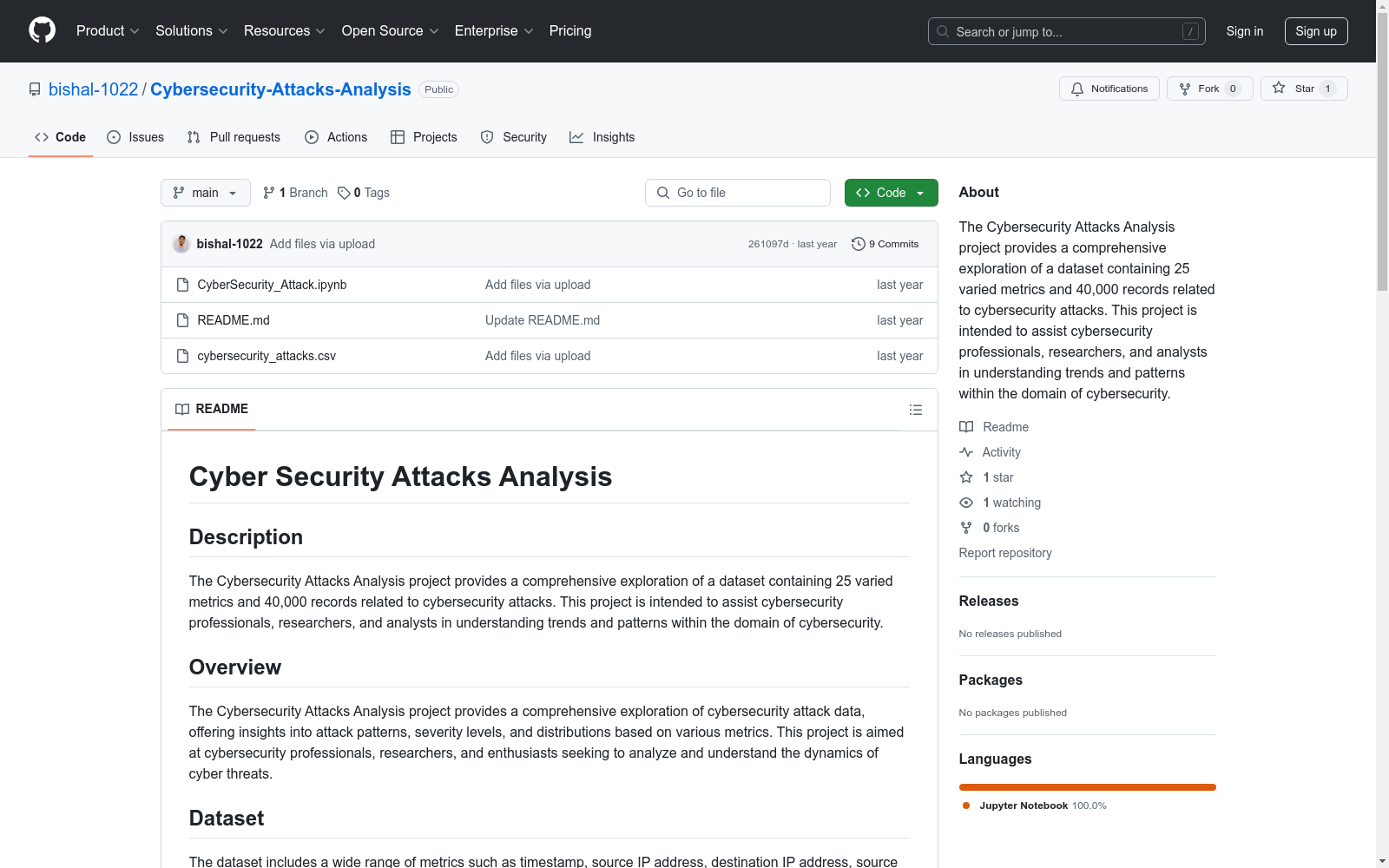Viewport: 1389px width, 868px height.
Task: Open cybersecurity_attacks.csv file
Action: point(267,356)
